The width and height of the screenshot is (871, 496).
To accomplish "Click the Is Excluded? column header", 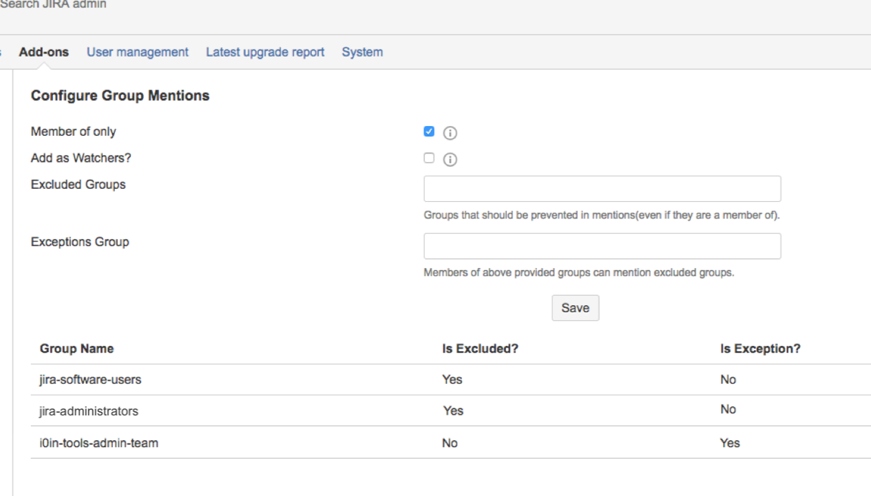I will (480, 349).
